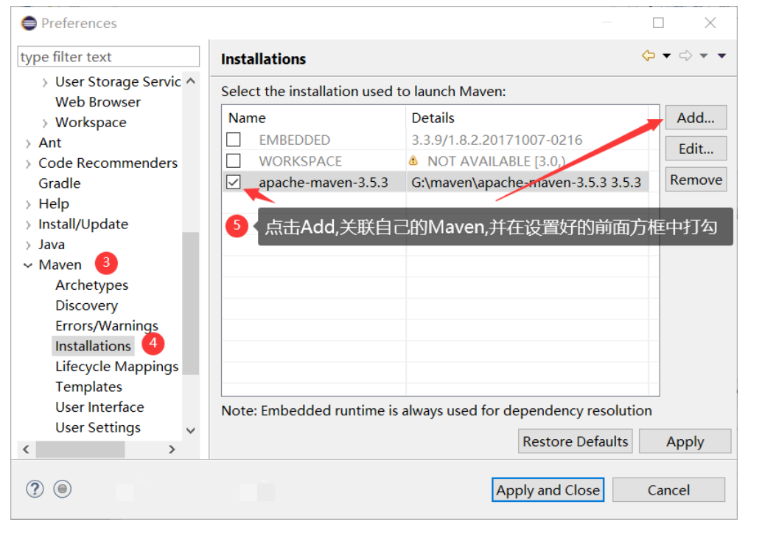Enable the EMBEDDED installation checkbox

tap(233, 139)
